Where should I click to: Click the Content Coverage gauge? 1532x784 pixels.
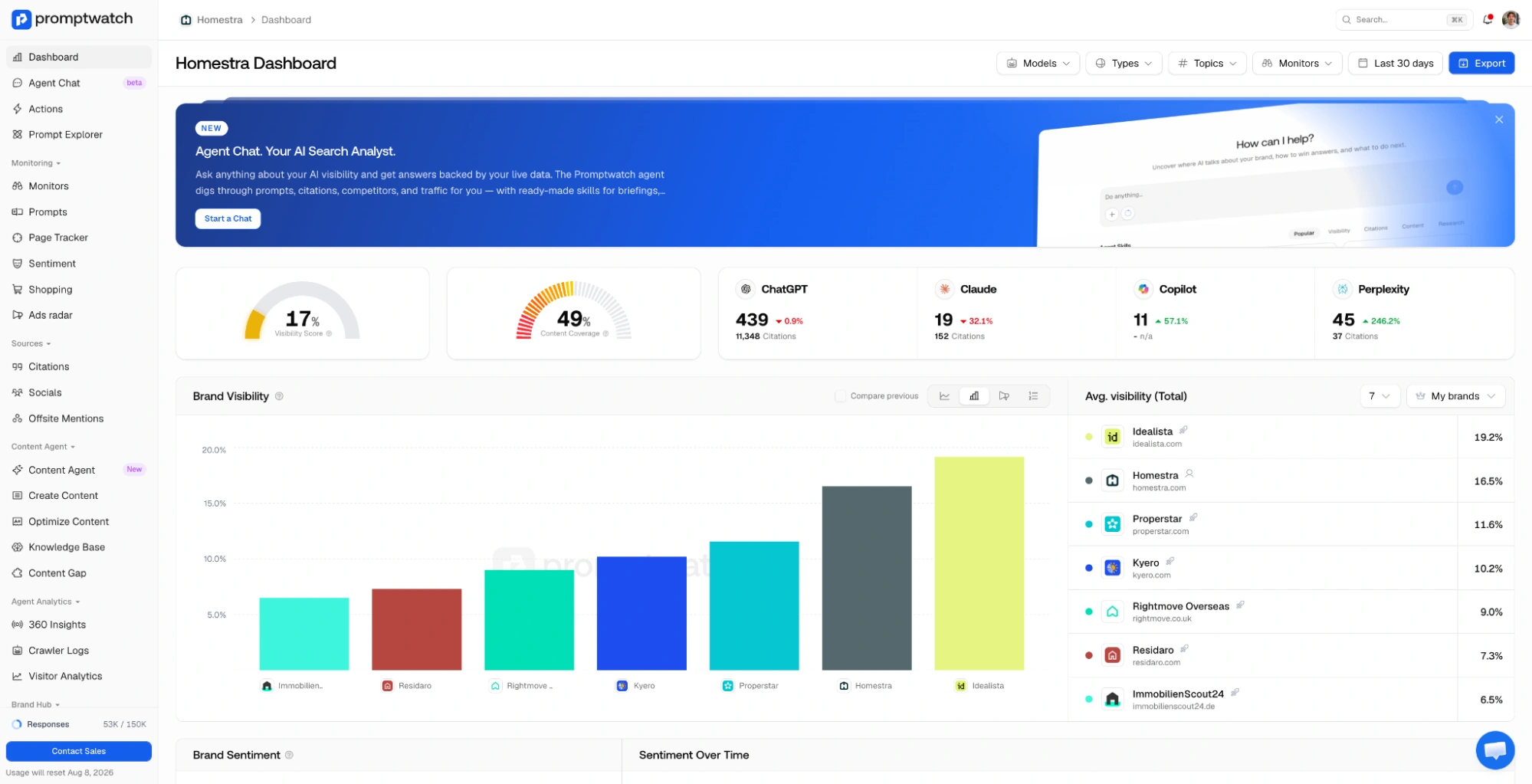click(x=573, y=310)
